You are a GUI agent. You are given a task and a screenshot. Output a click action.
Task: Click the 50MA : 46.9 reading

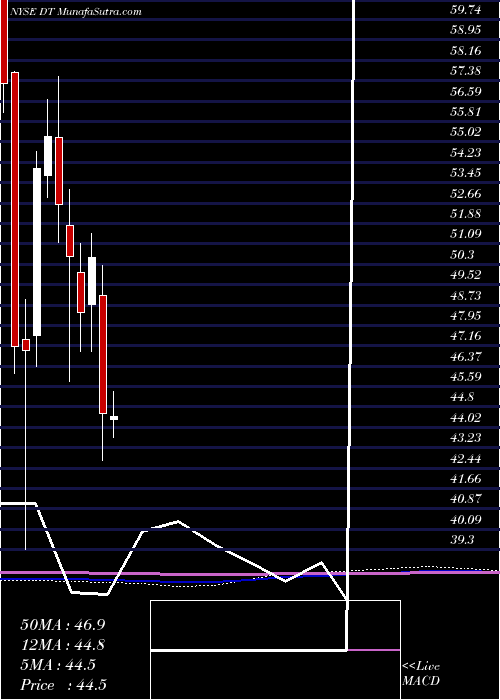(63, 625)
